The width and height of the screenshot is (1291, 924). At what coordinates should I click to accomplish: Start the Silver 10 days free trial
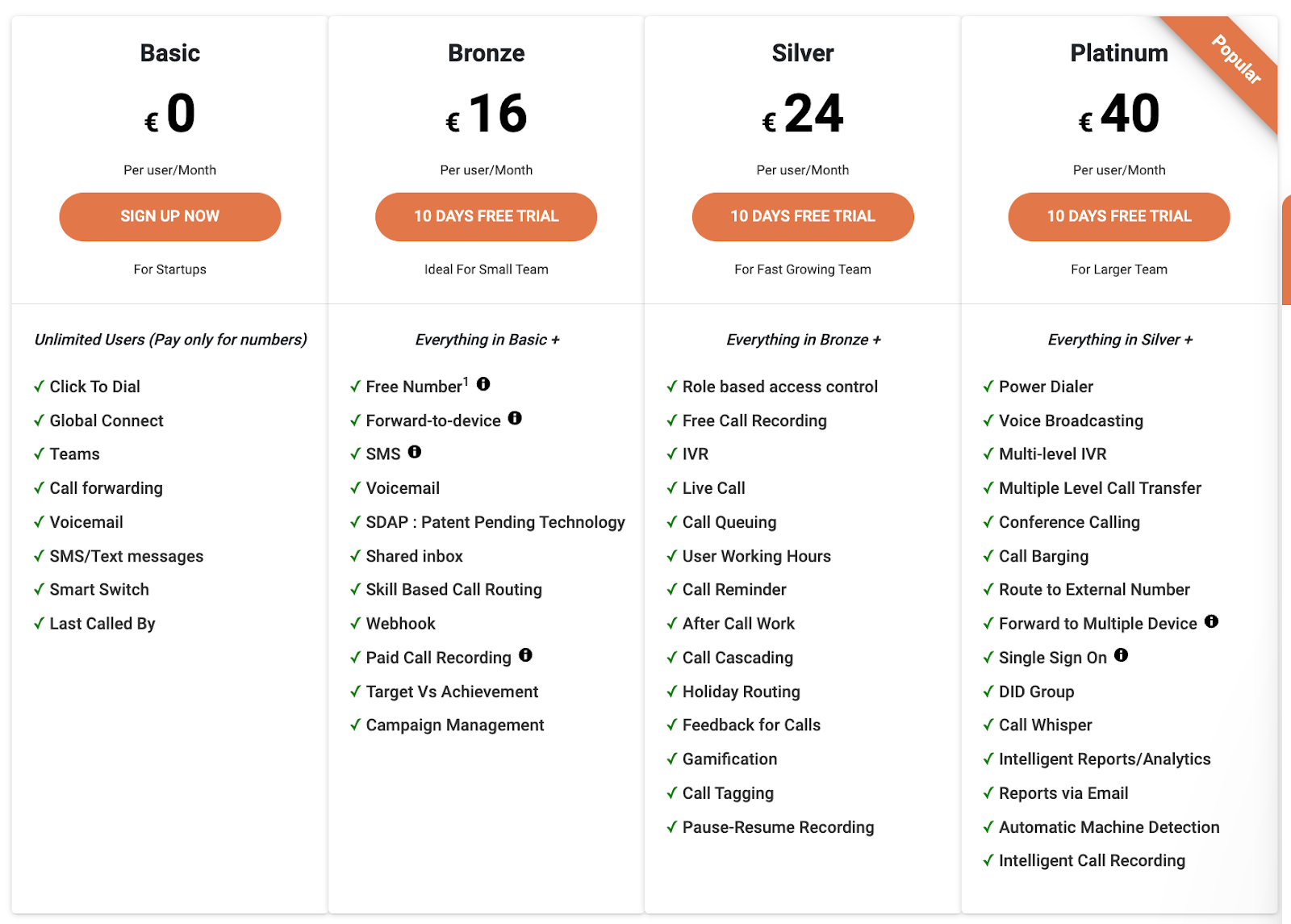(x=802, y=216)
